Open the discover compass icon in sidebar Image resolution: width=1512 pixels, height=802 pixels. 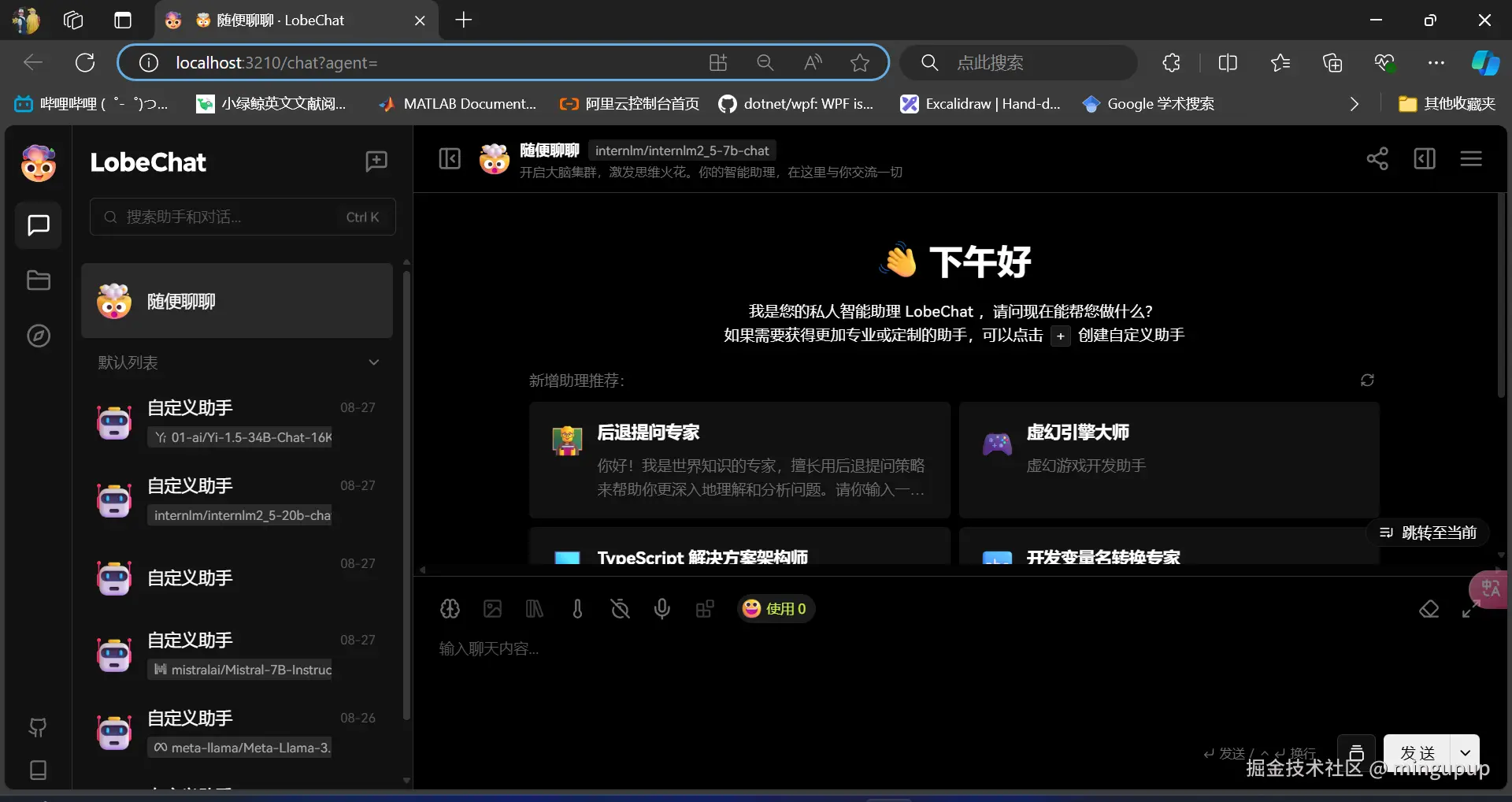click(x=39, y=336)
